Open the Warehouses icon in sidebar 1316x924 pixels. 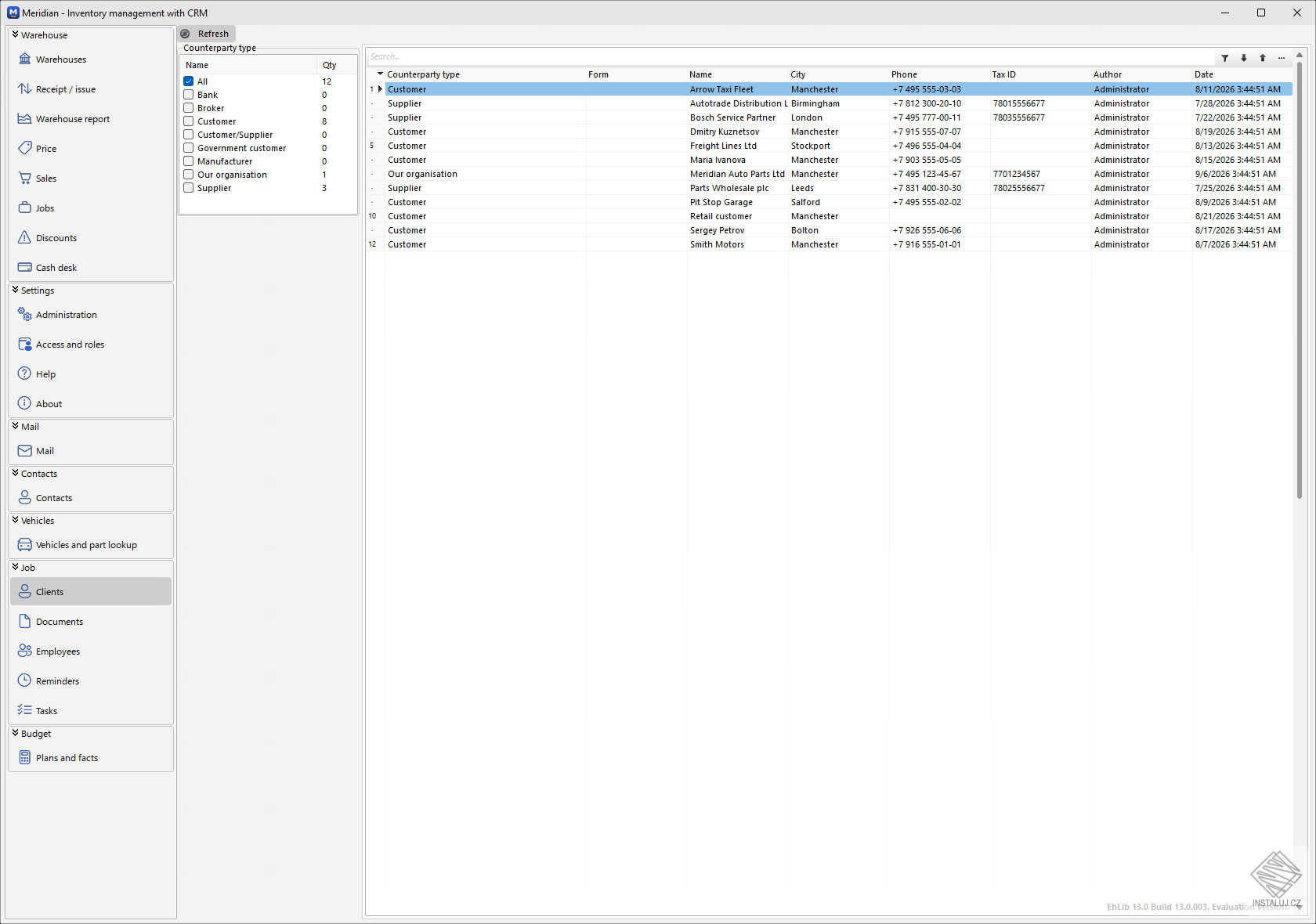pos(25,60)
